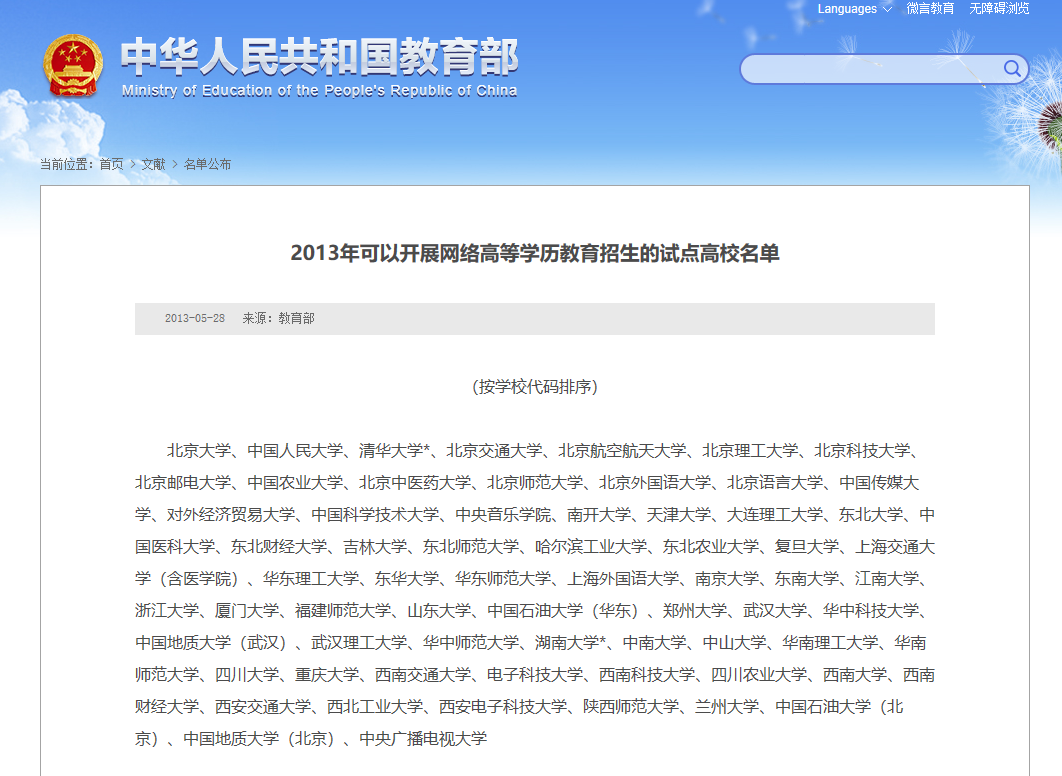
Task: Click 浙江大学 in the list
Action: (167, 611)
